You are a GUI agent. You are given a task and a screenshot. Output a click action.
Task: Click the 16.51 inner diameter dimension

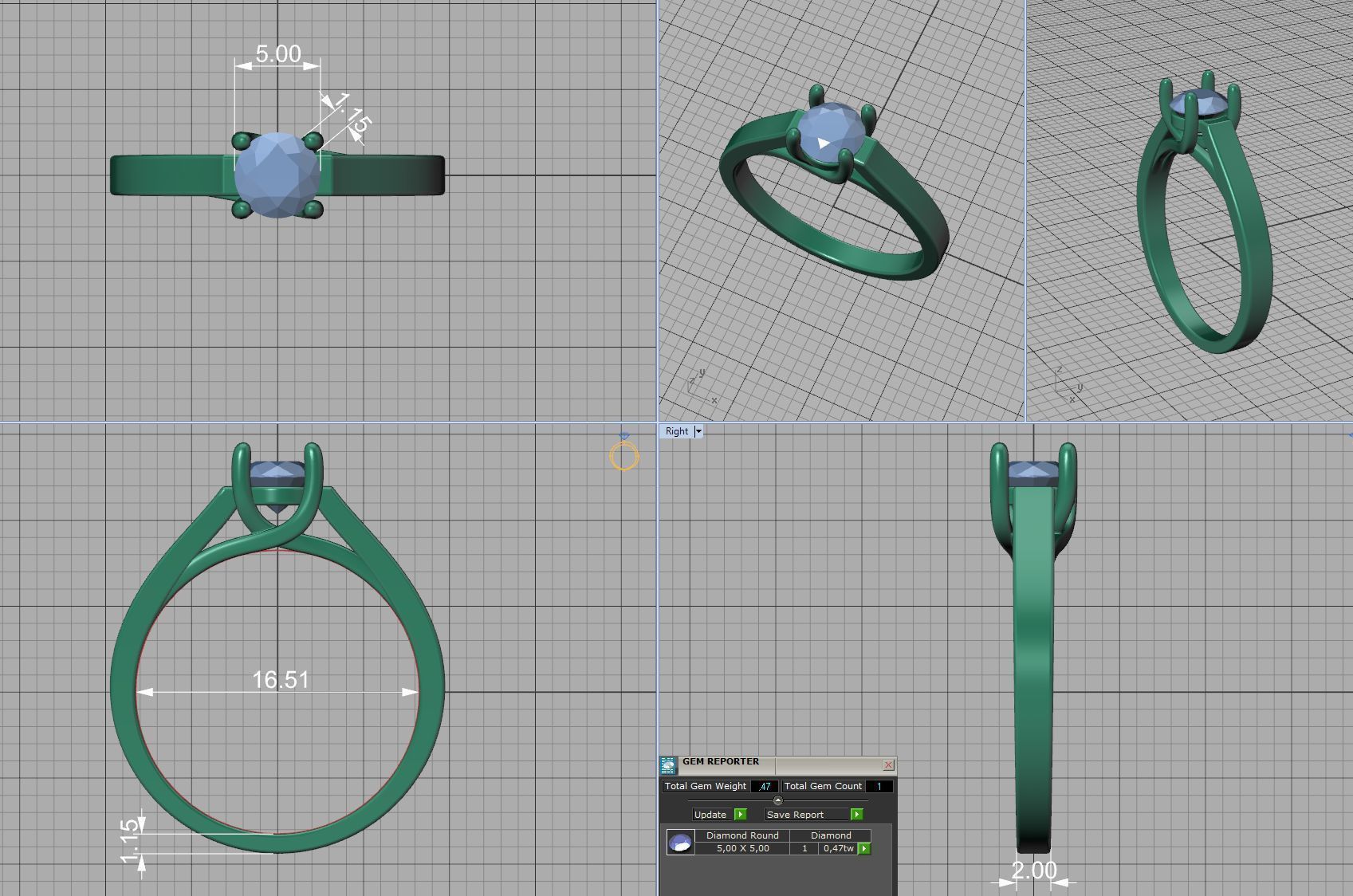[x=281, y=679]
